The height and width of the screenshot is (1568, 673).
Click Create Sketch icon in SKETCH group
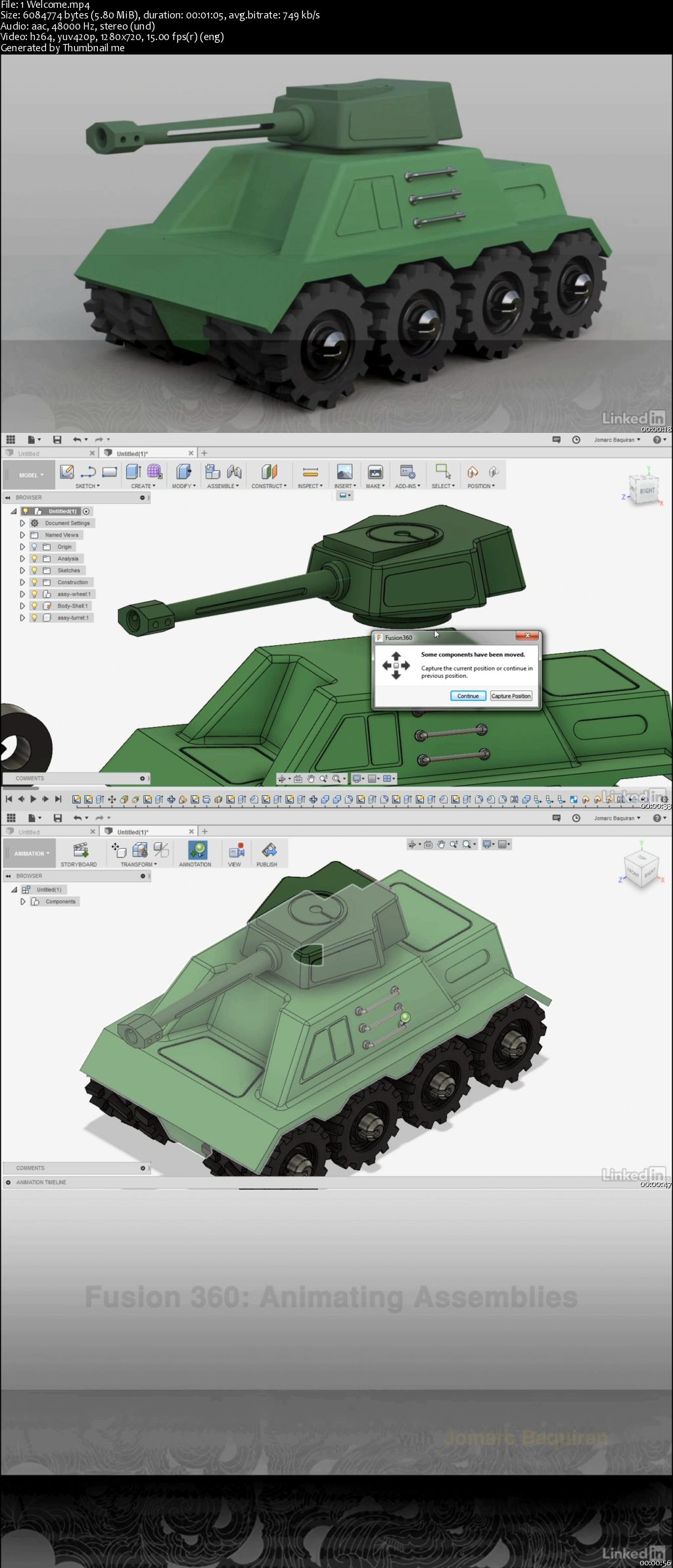tap(67, 472)
